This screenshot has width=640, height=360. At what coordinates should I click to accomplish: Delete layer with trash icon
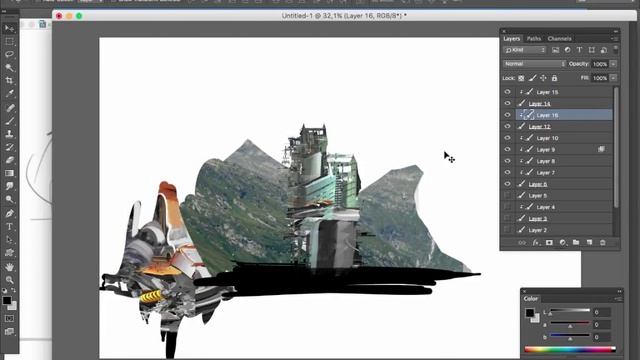coord(602,242)
